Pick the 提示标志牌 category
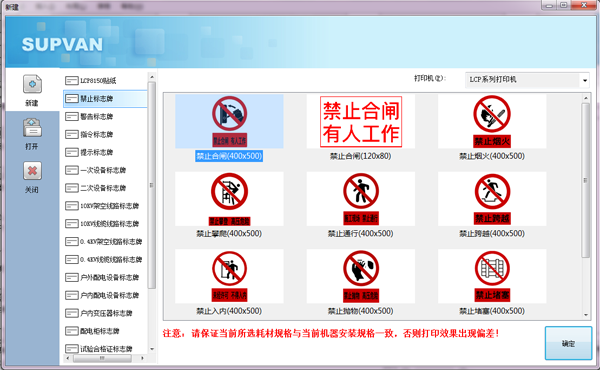The width and height of the screenshot is (600, 370). pyautogui.click(x=105, y=152)
